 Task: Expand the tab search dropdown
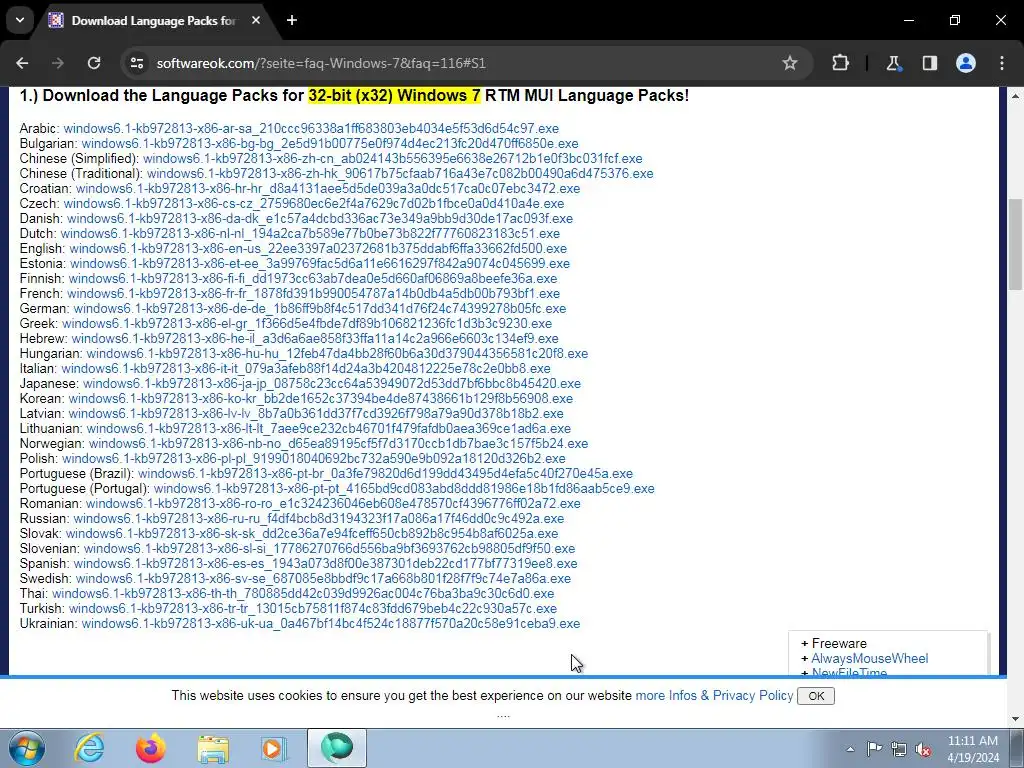(x=20, y=20)
